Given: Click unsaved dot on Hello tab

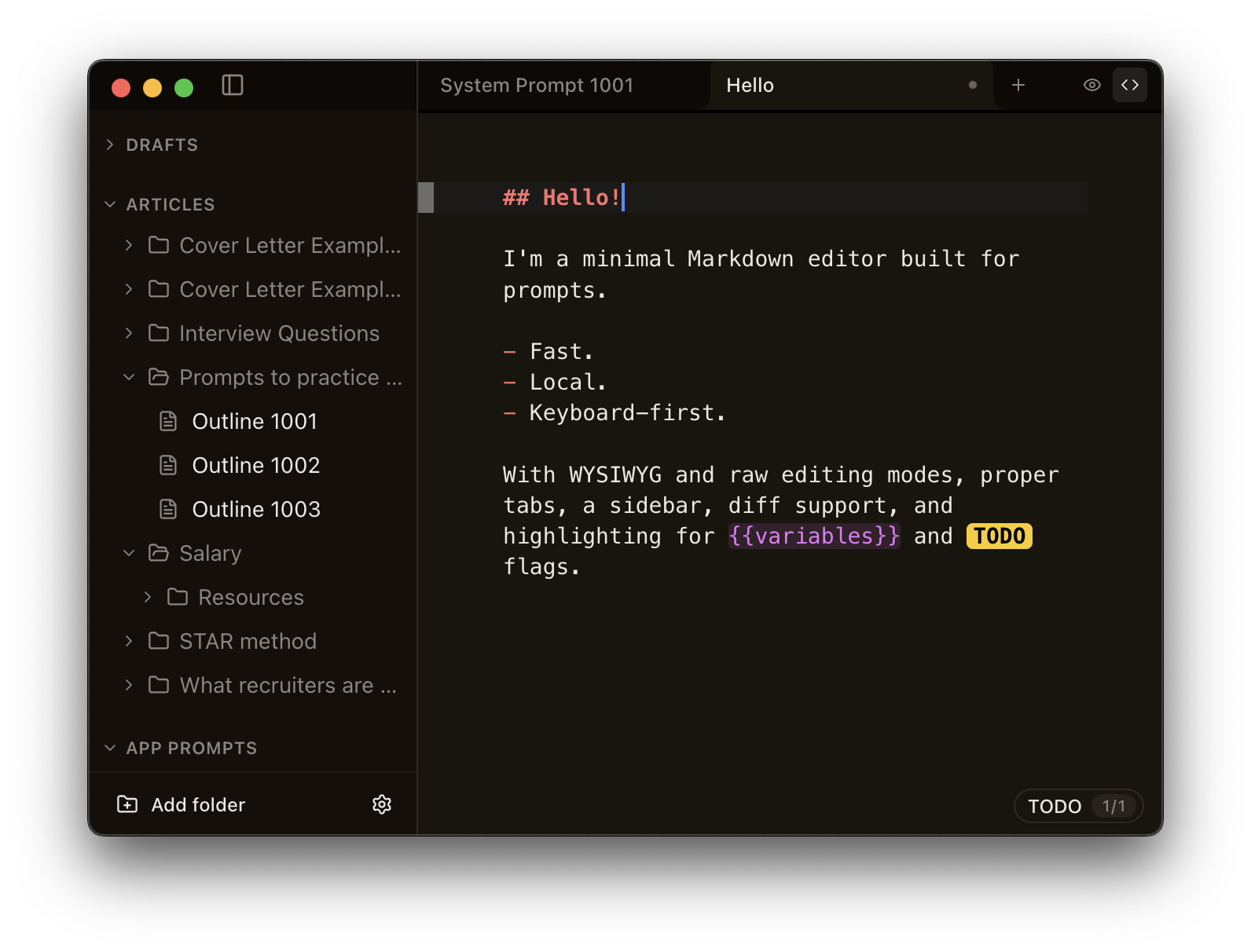Looking at the screenshot, I should click(x=973, y=85).
